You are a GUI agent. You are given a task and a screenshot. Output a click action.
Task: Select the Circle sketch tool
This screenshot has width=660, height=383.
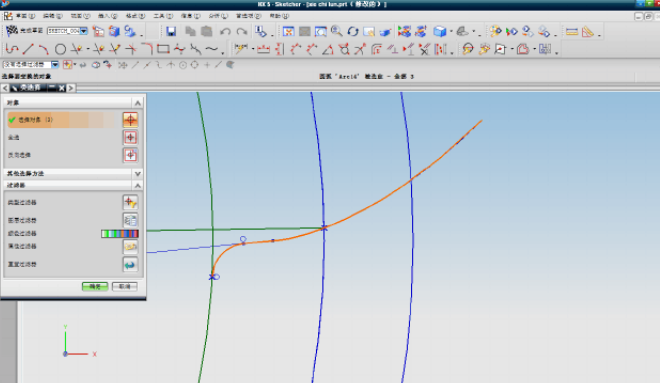60,50
